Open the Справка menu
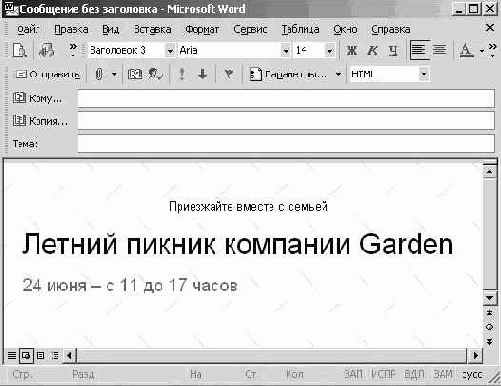 pos(391,29)
